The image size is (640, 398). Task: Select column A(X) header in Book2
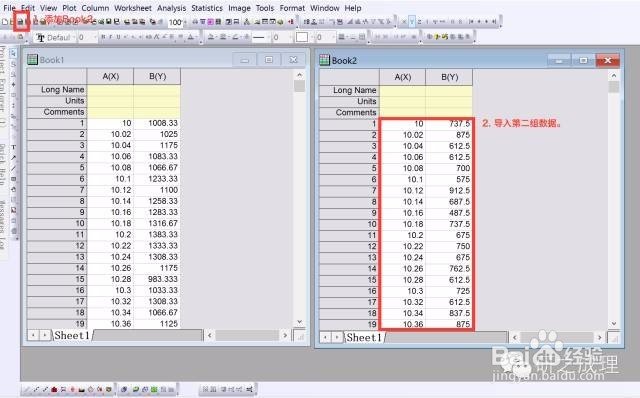[402, 77]
